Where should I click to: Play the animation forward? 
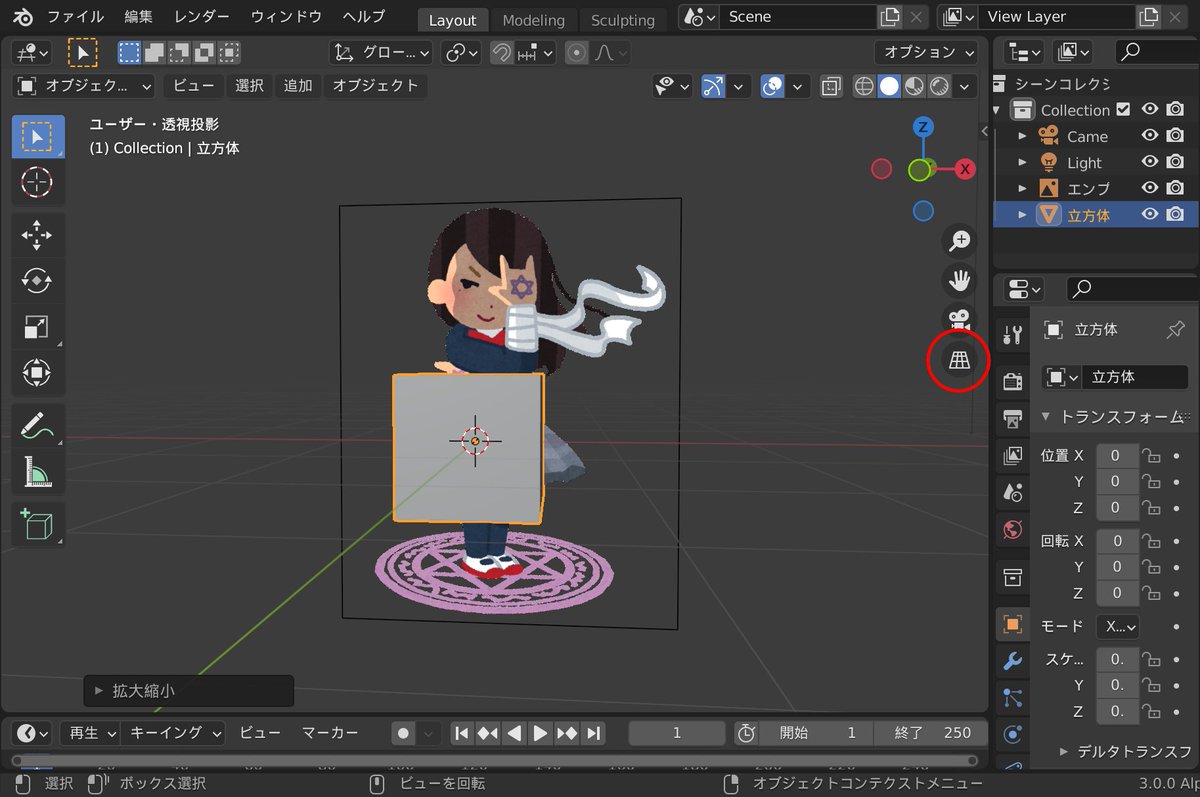540,733
